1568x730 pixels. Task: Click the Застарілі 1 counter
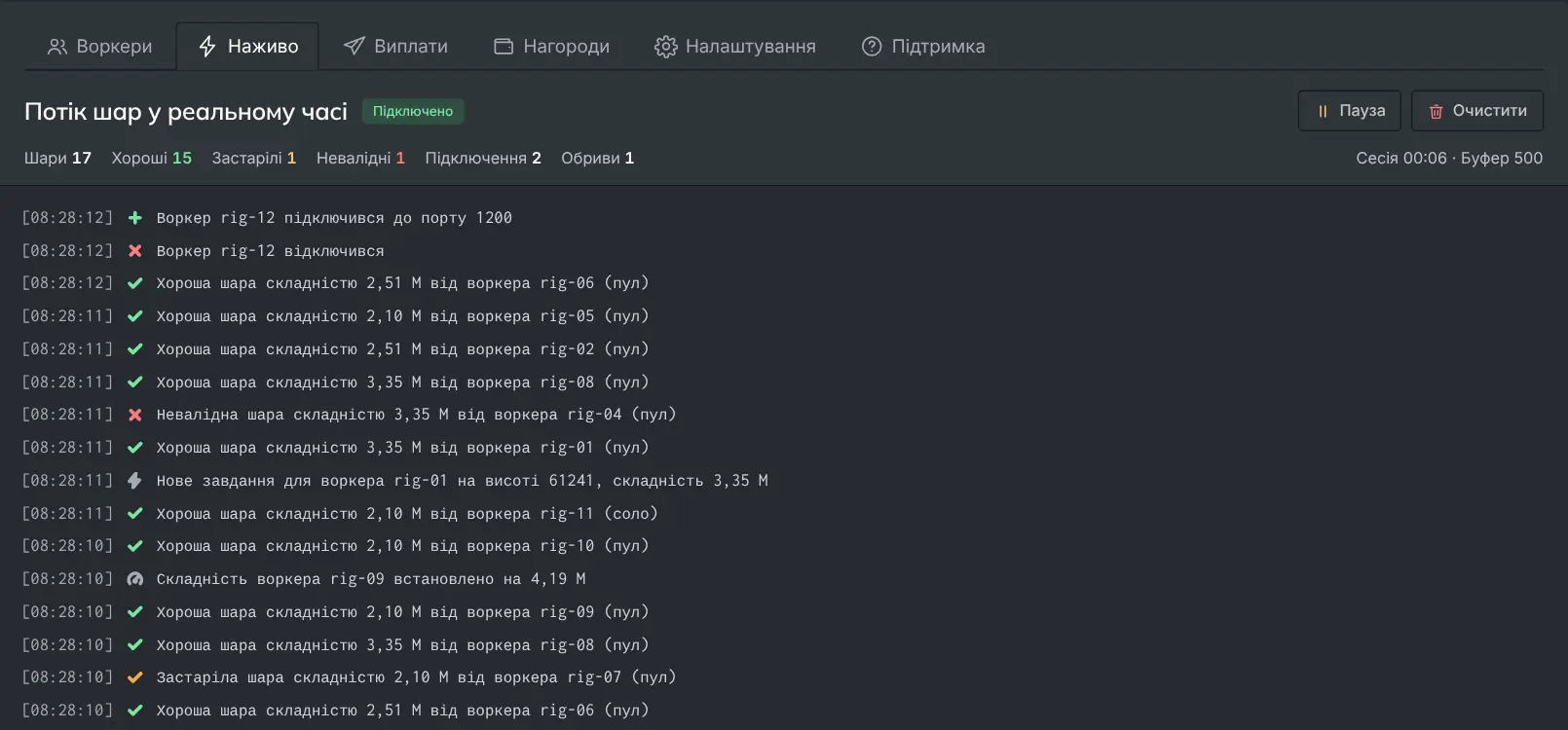[x=254, y=158]
